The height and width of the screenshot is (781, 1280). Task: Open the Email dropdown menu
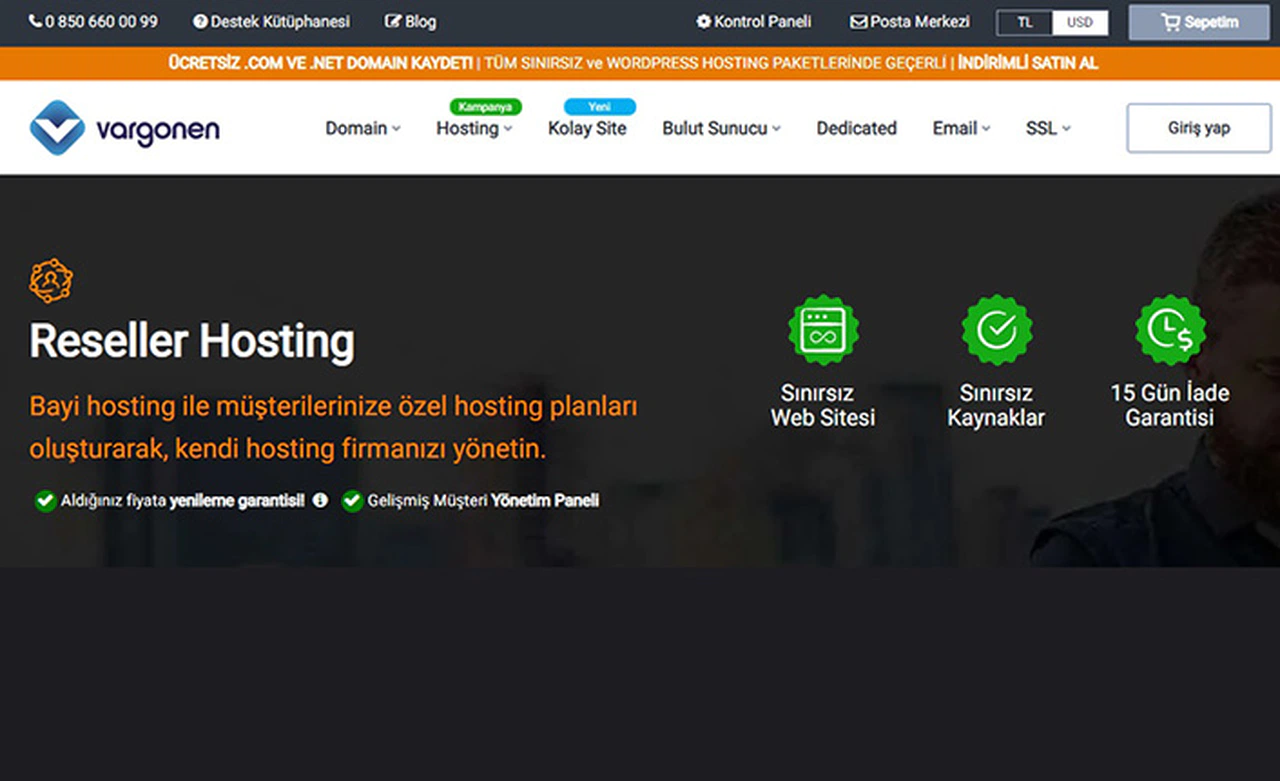pos(961,128)
